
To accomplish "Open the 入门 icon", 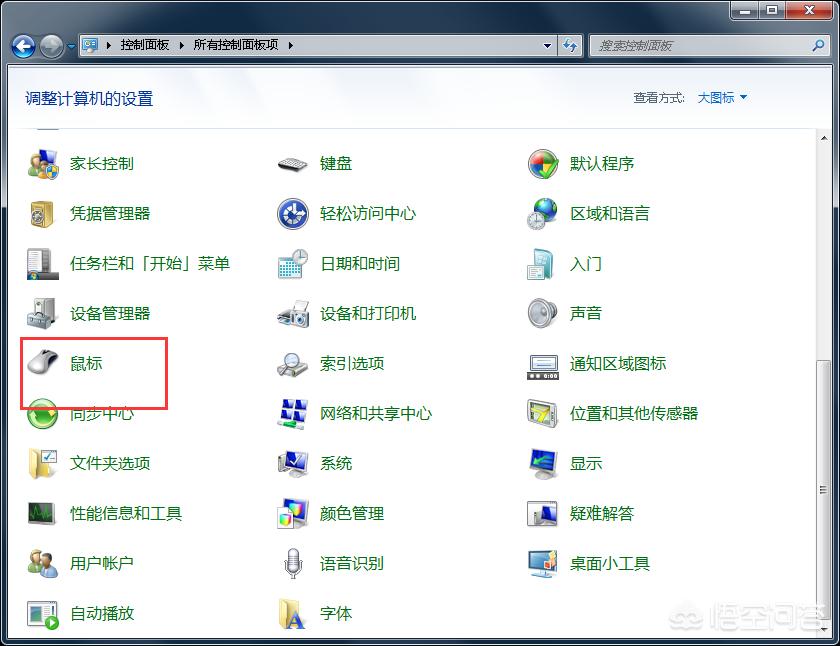I will point(541,264).
